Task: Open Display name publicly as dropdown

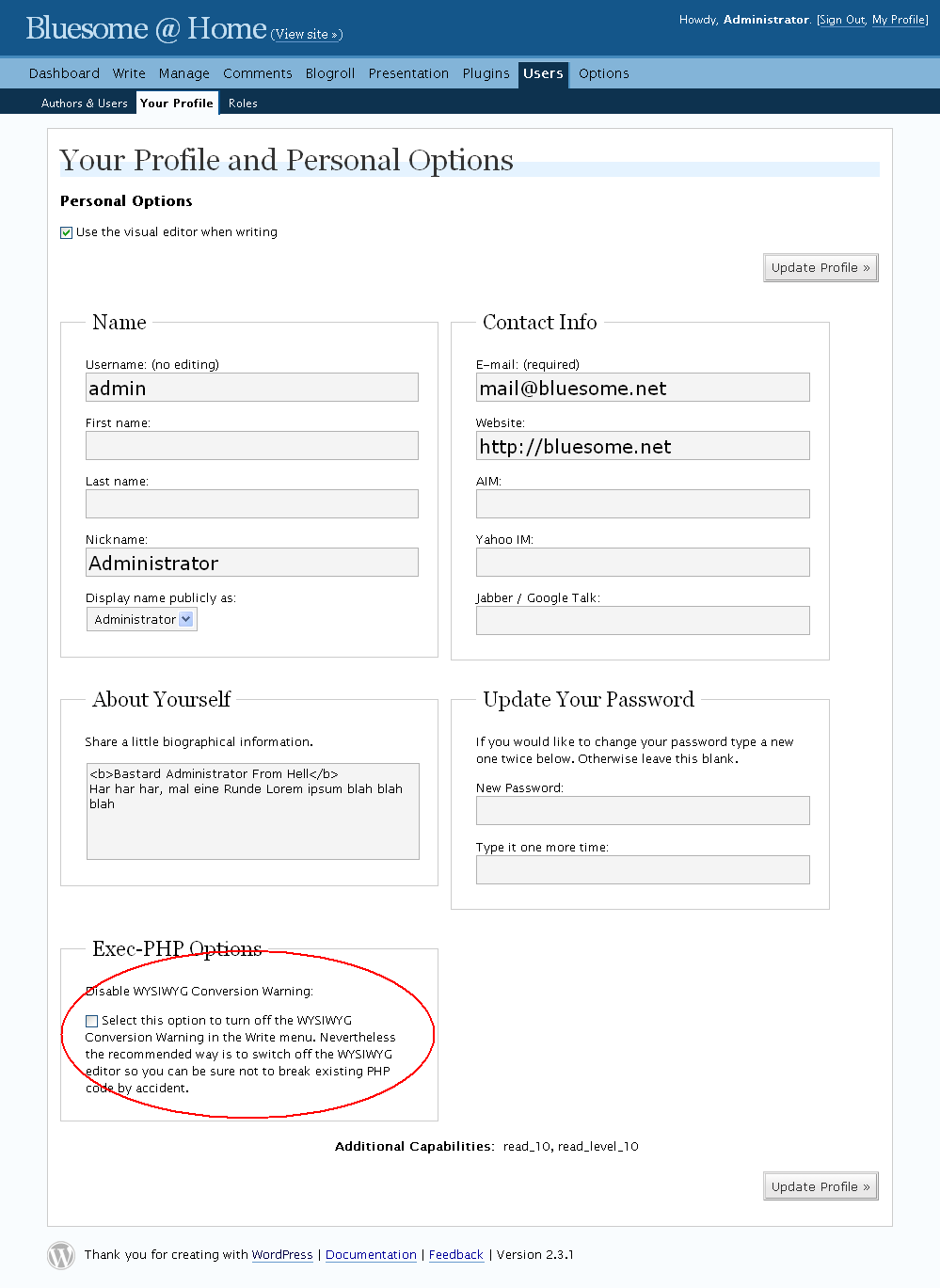Action: tap(142, 619)
